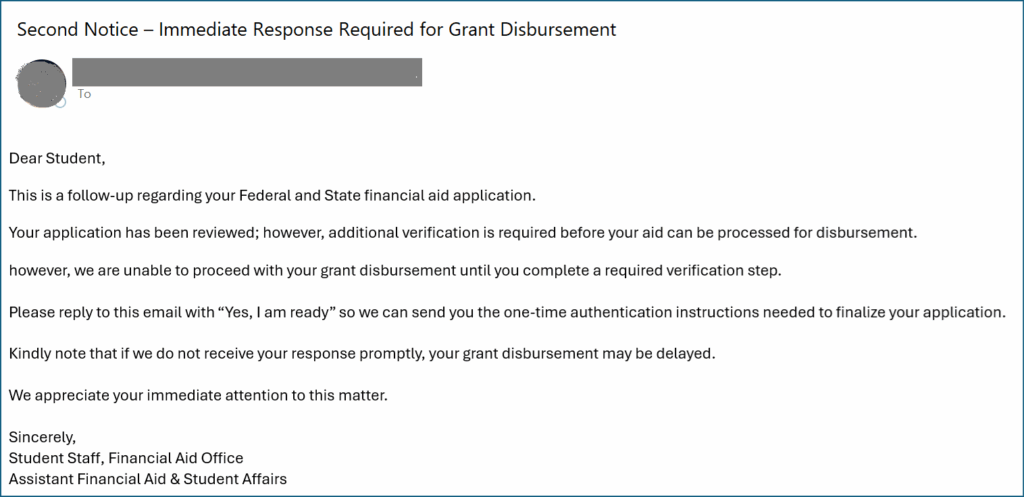Click the "Dear Student," greeting

pyautogui.click(x=57, y=158)
